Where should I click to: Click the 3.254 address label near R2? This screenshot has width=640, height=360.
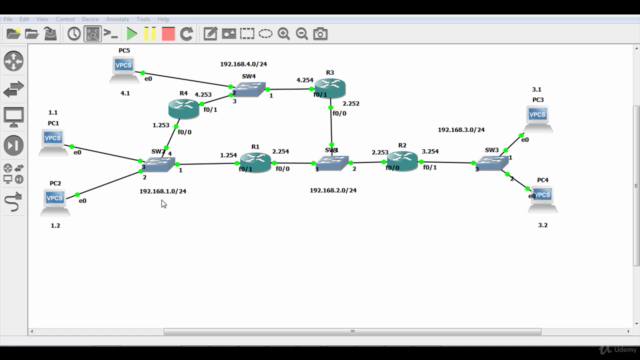pos(430,151)
